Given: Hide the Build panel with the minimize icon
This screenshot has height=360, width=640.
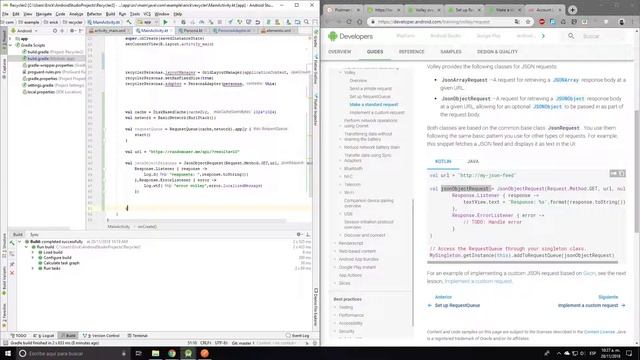Looking at the screenshot, I should pyautogui.click(x=308, y=234).
